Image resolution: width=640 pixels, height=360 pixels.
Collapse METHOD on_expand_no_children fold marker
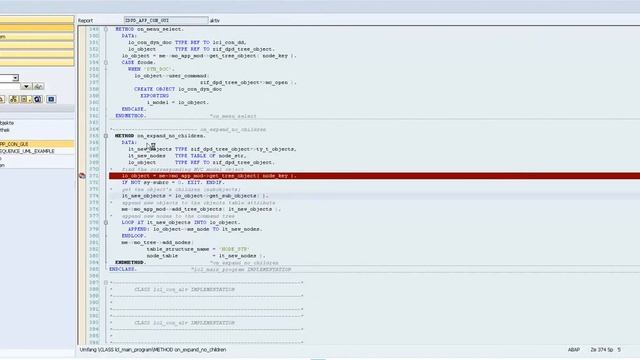[x=106, y=136]
